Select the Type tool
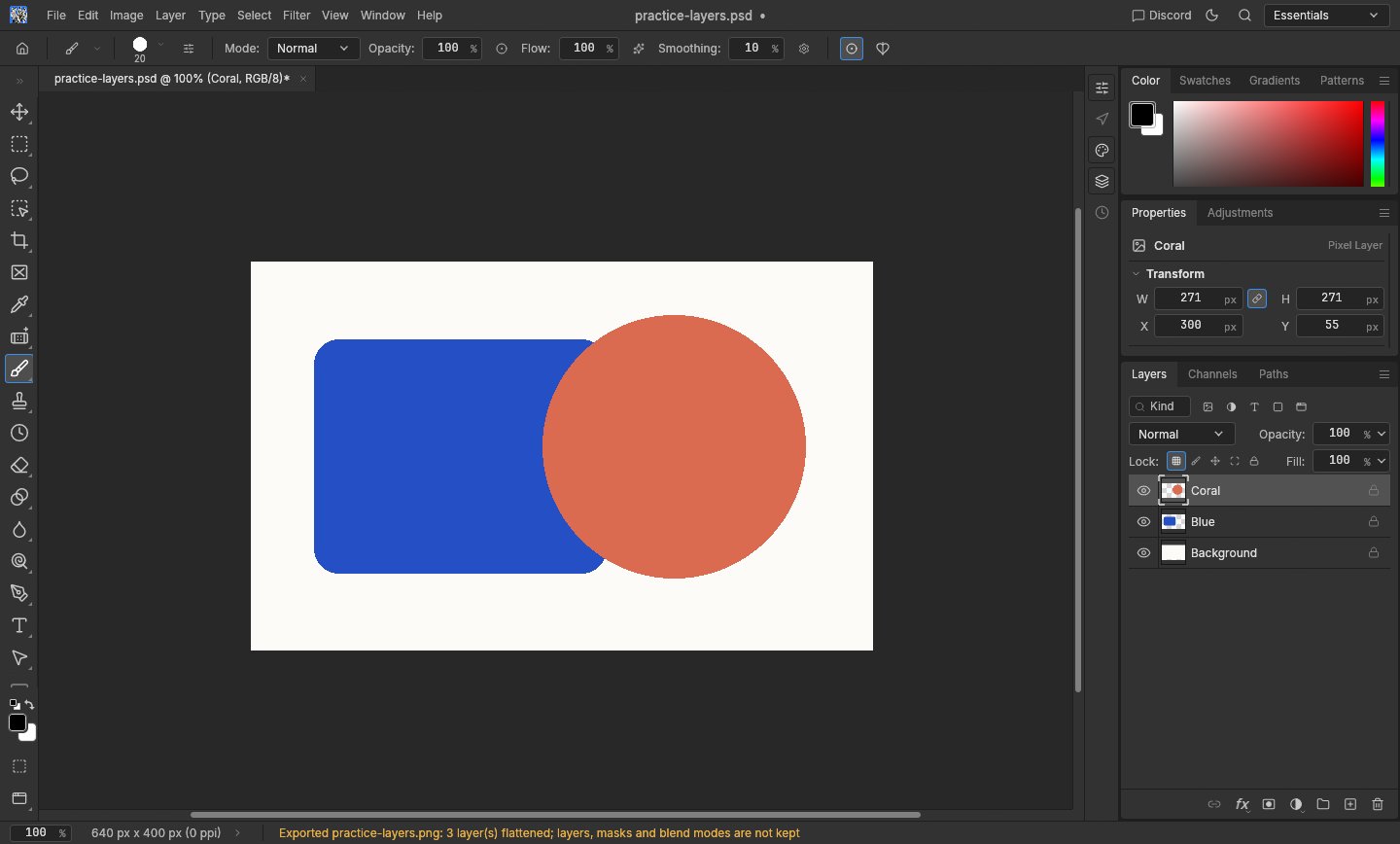1400x844 pixels. point(19,625)
